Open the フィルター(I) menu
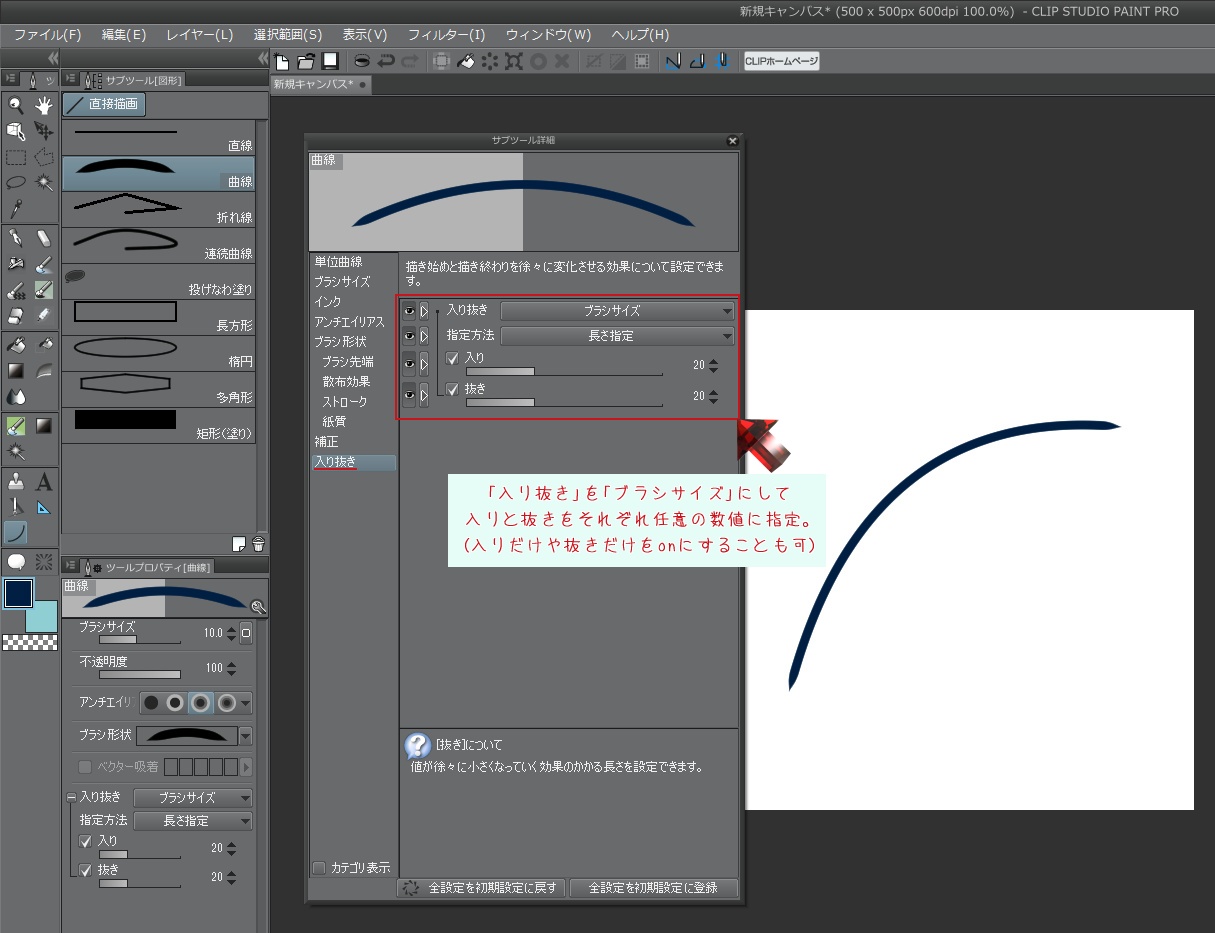 click(446, 35)
